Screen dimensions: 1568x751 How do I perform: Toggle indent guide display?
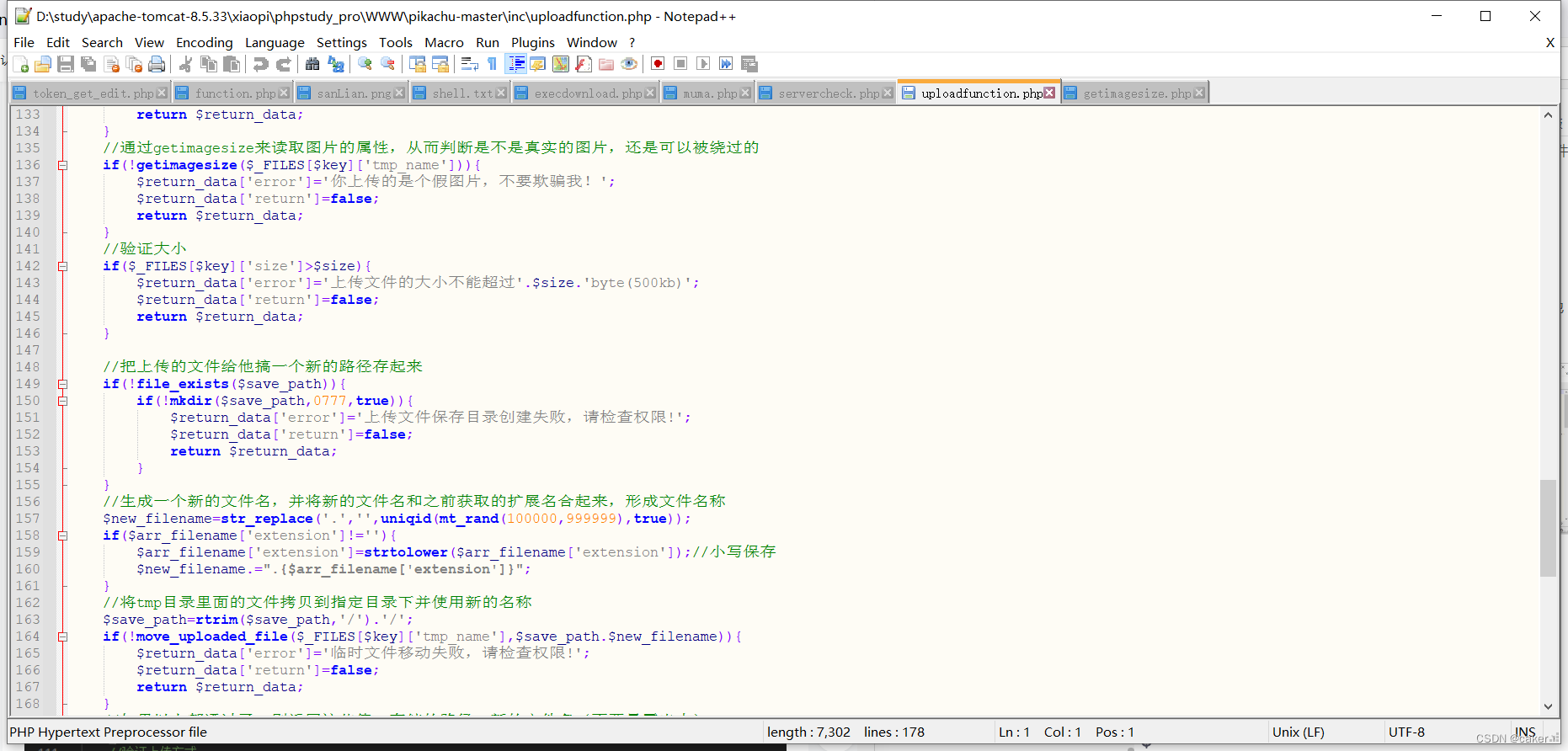point(516,64)
